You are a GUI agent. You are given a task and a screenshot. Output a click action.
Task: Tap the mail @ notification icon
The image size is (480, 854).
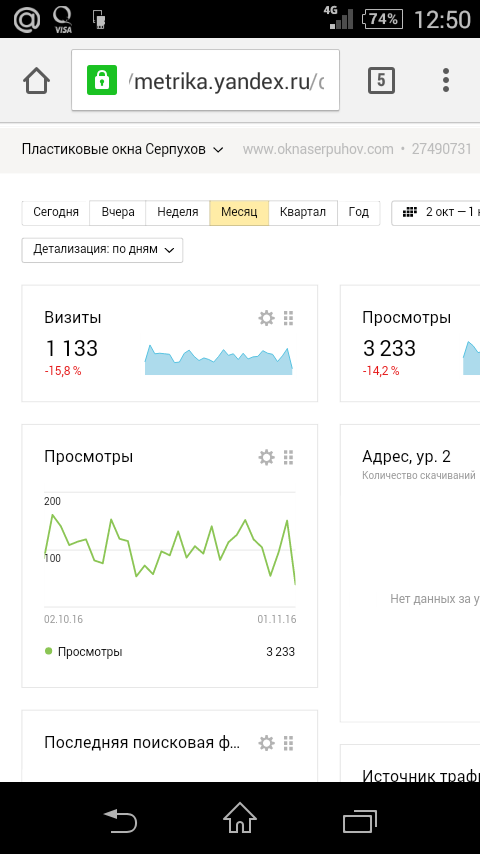point(27,20)
